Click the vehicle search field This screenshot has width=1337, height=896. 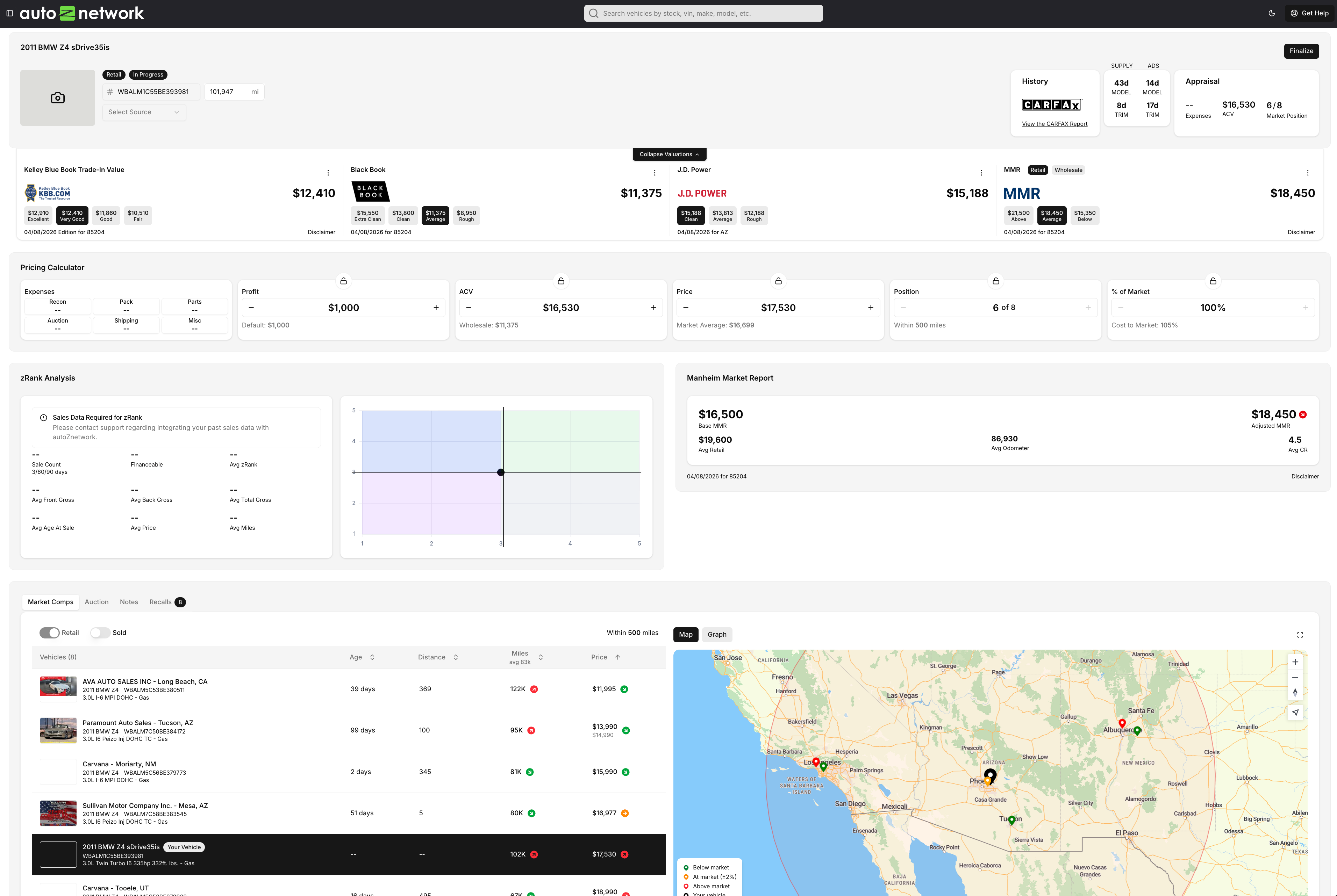704,13
